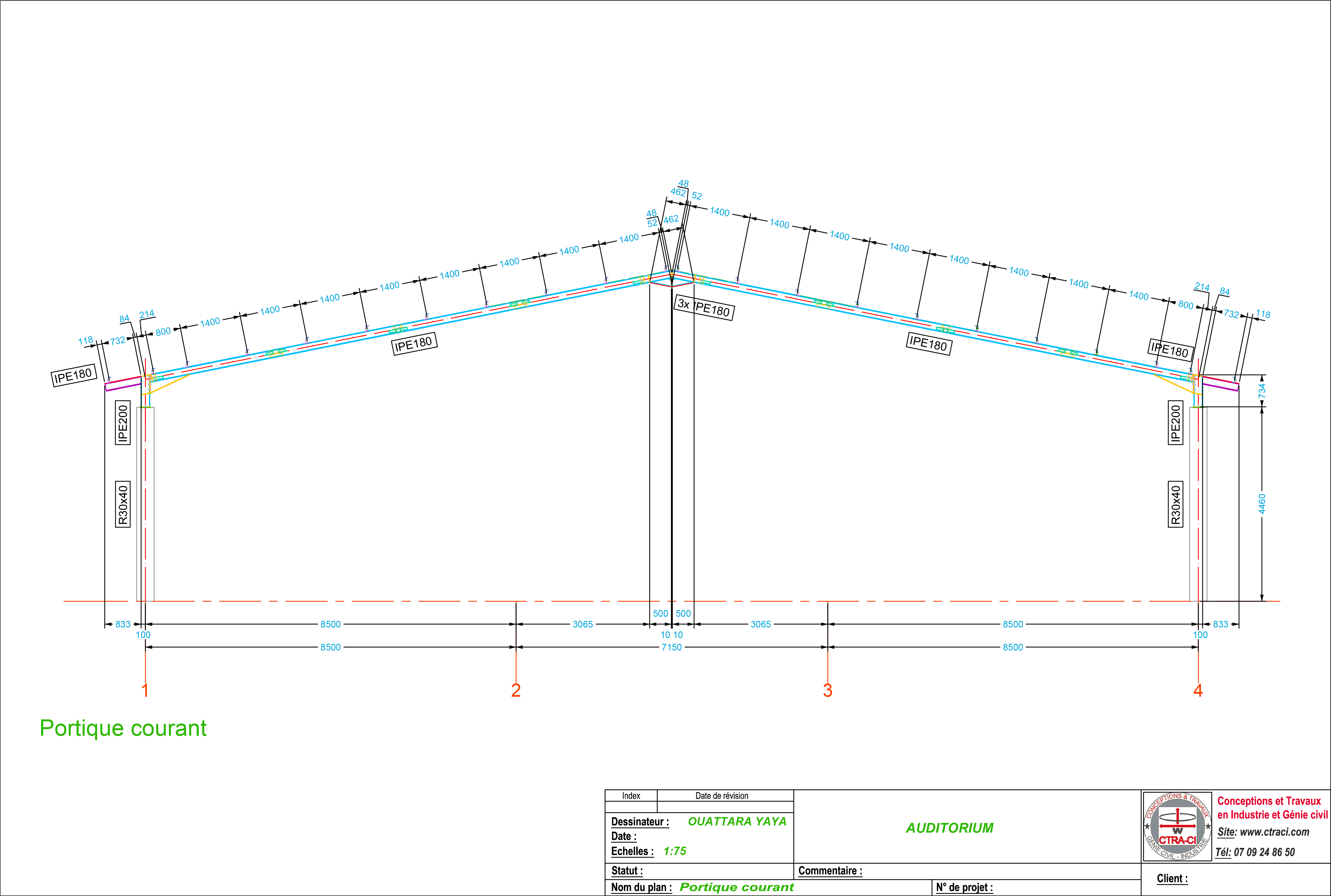
Task: Click the 'Commentaire :' field label
Action: point(830,871)
